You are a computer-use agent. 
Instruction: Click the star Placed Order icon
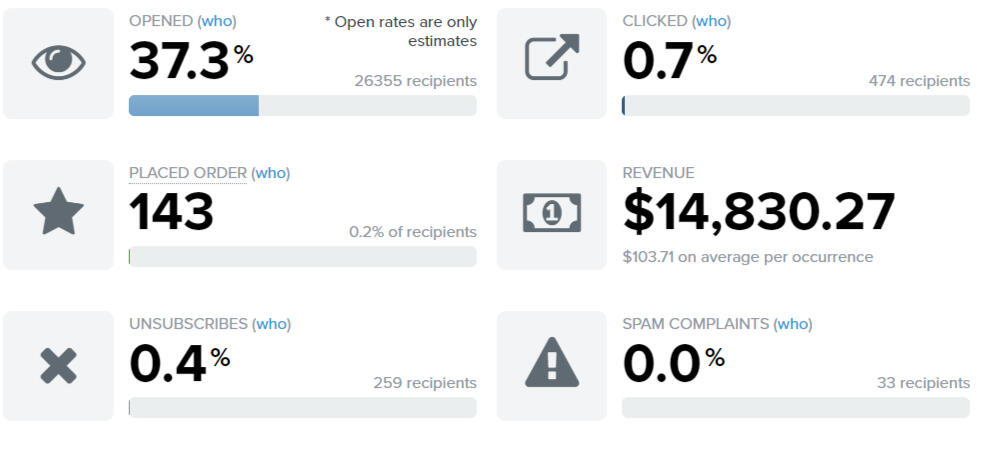pyautogui.click(x=58, y=214)
